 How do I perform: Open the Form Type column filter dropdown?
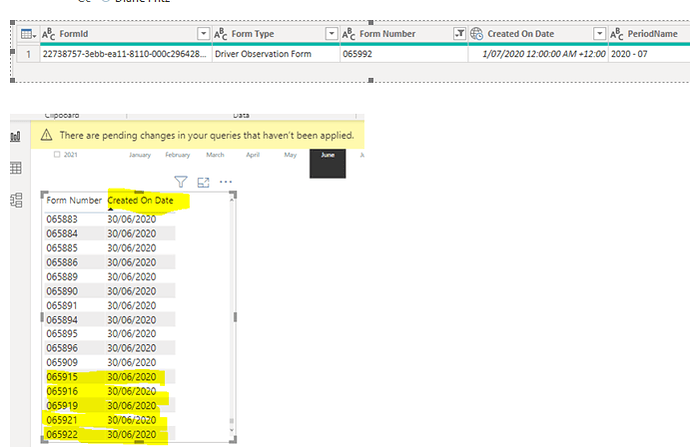[x=331, y=33]
